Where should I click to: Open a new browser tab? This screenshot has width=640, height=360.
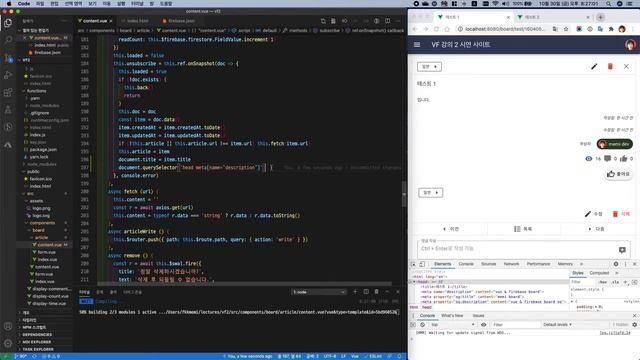point(600,17)
